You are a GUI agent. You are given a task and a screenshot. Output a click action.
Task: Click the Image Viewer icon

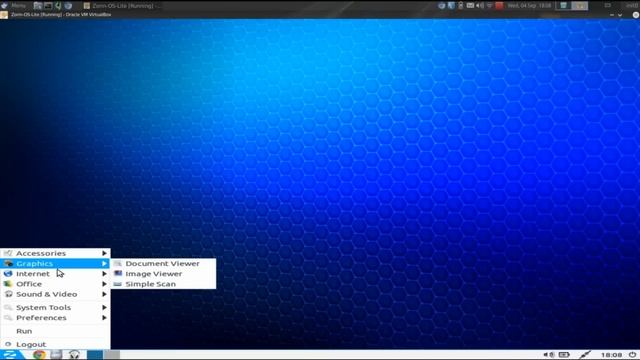point(118,274)
